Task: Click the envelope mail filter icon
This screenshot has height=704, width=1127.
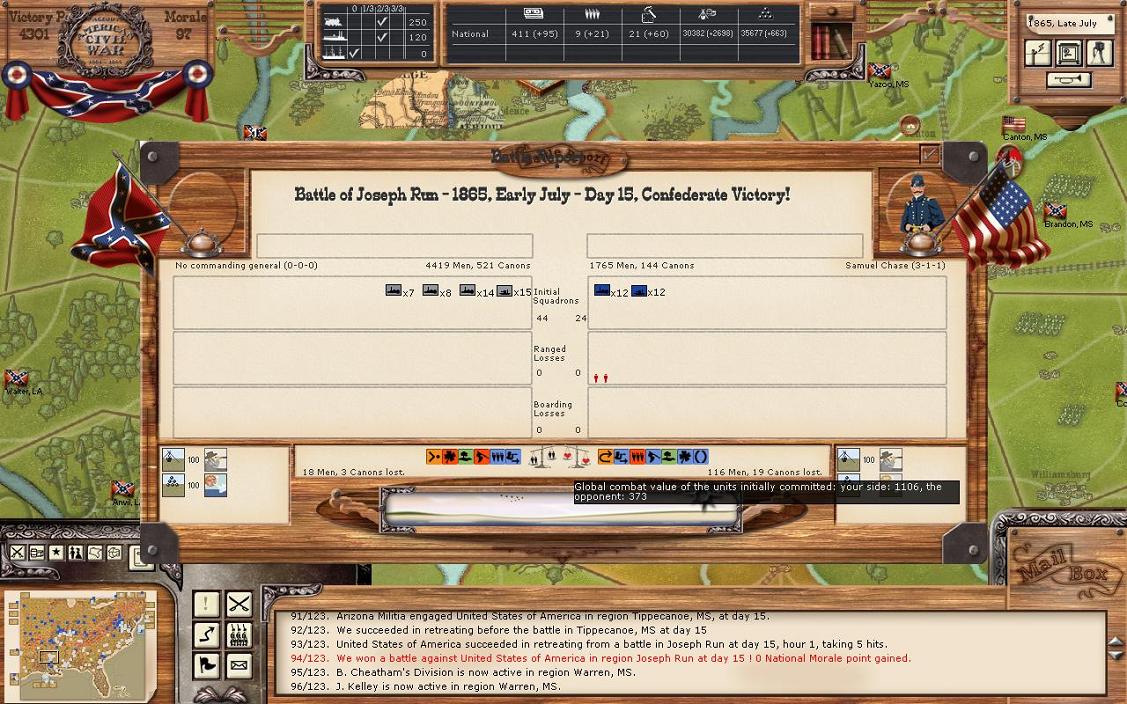Action: (x=238, y=665)
